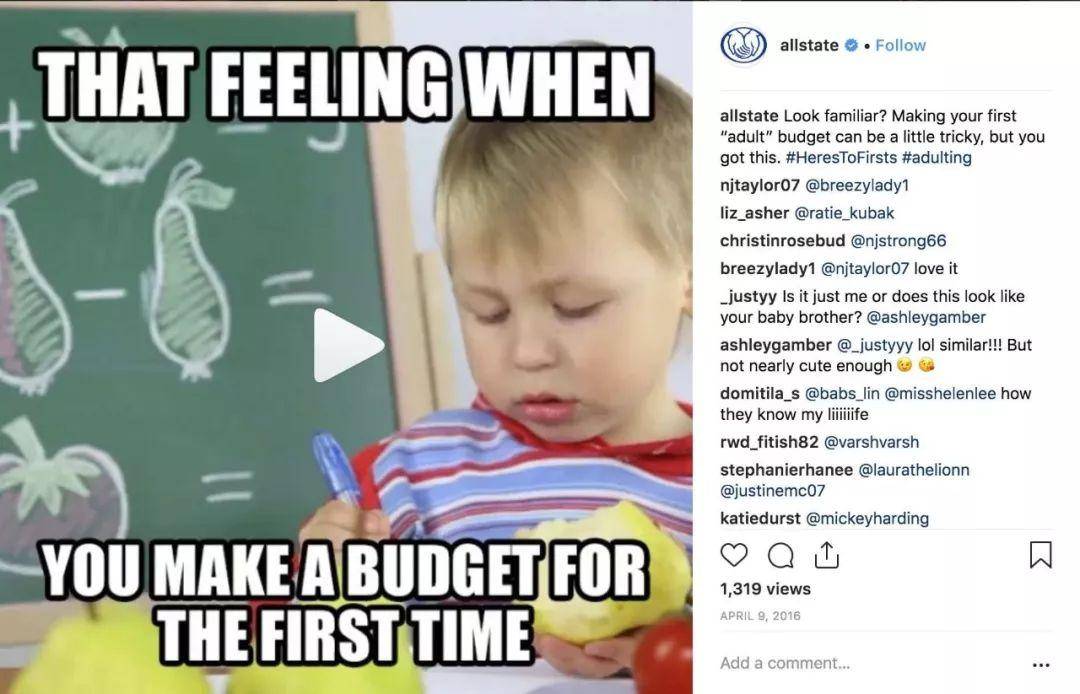Image resolution: width=1080 pixels, height=694 pixels.
Task: Save post with bookmark icon
Action: coord(1040,554)
